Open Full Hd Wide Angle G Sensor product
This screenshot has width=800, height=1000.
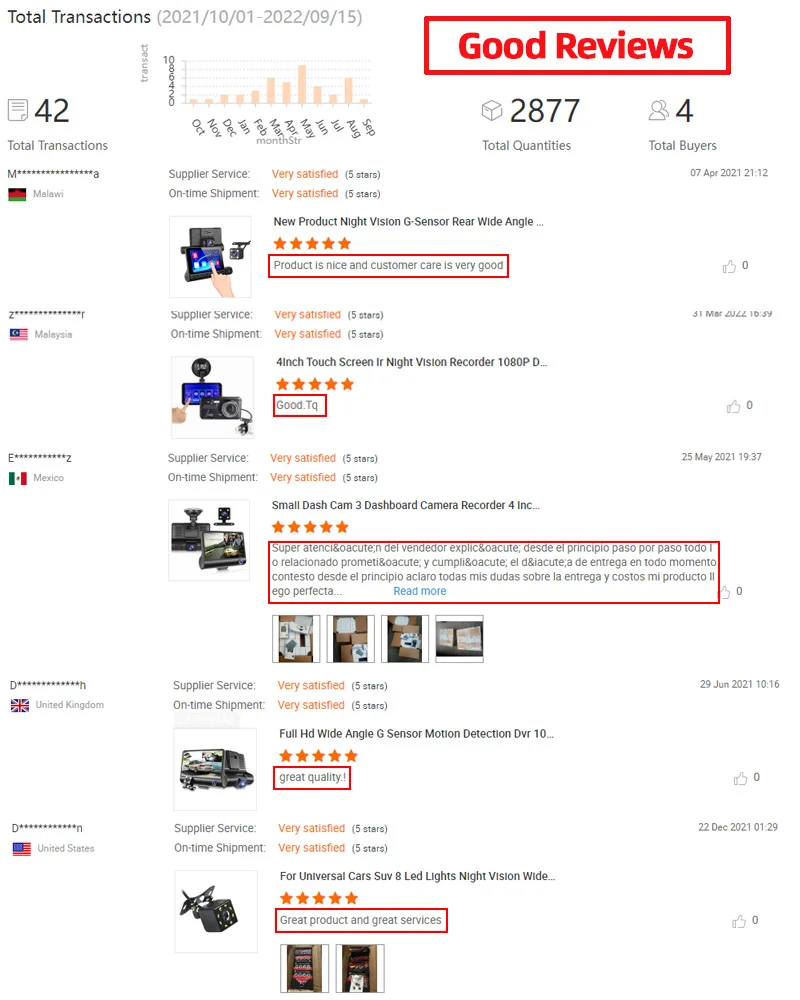[417, 734]
